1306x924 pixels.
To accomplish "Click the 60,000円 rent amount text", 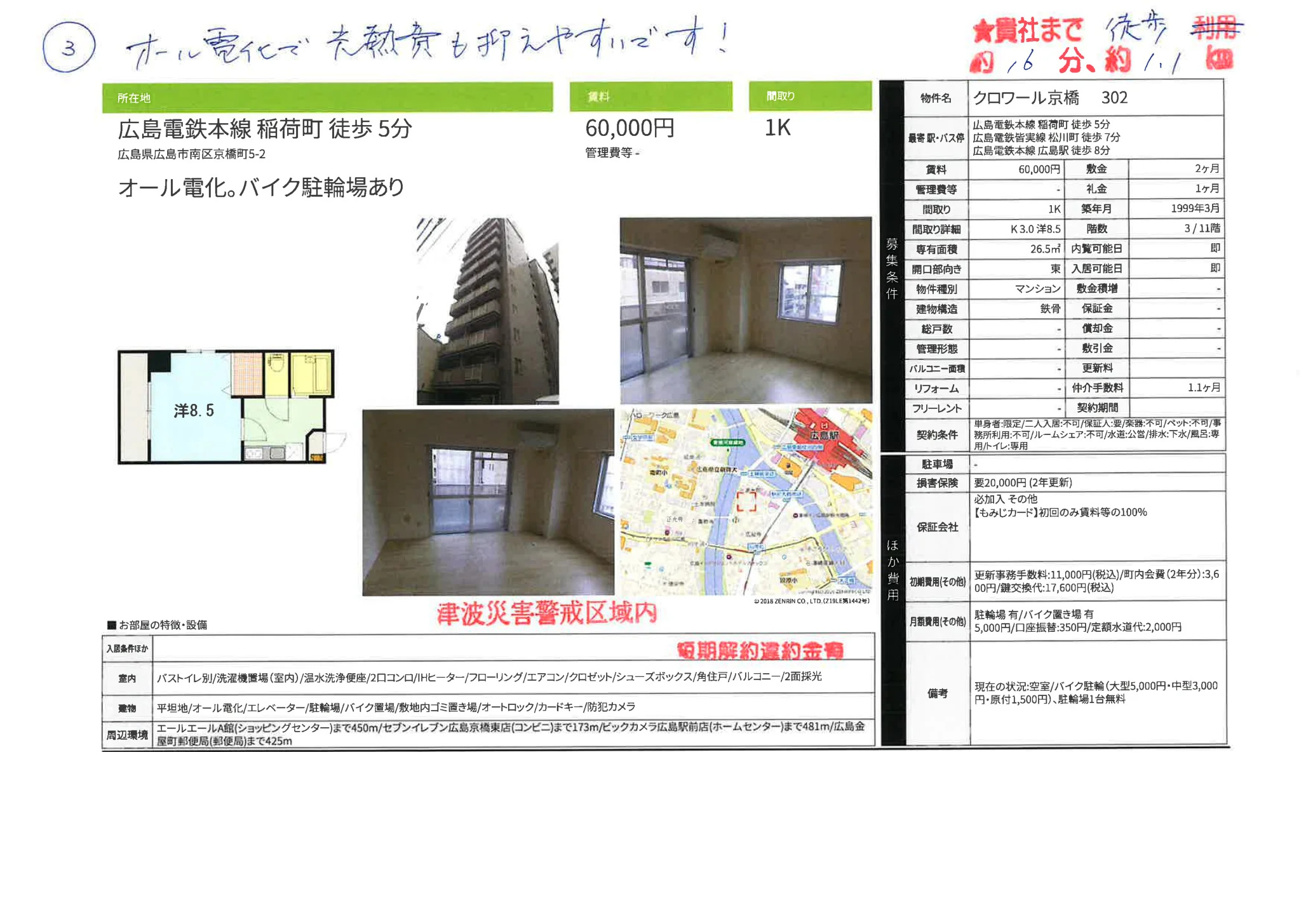I will (629, 128).
